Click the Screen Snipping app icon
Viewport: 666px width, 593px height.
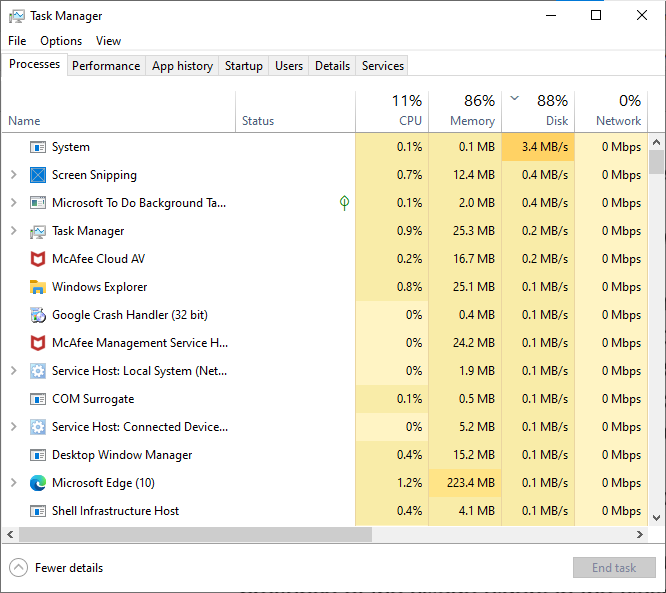coord(38,175)
